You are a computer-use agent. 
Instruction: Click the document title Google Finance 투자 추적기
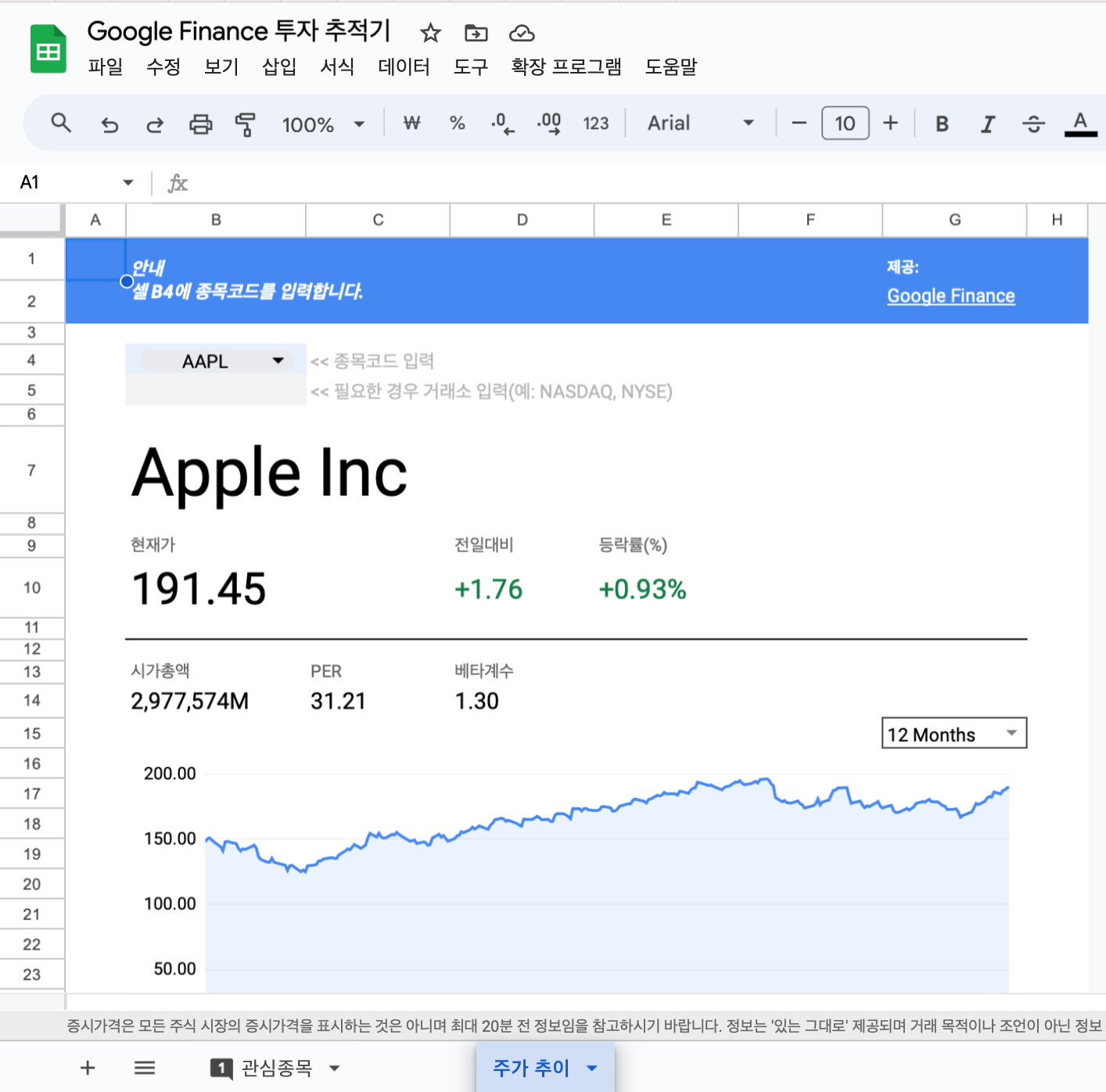(239, 31)
